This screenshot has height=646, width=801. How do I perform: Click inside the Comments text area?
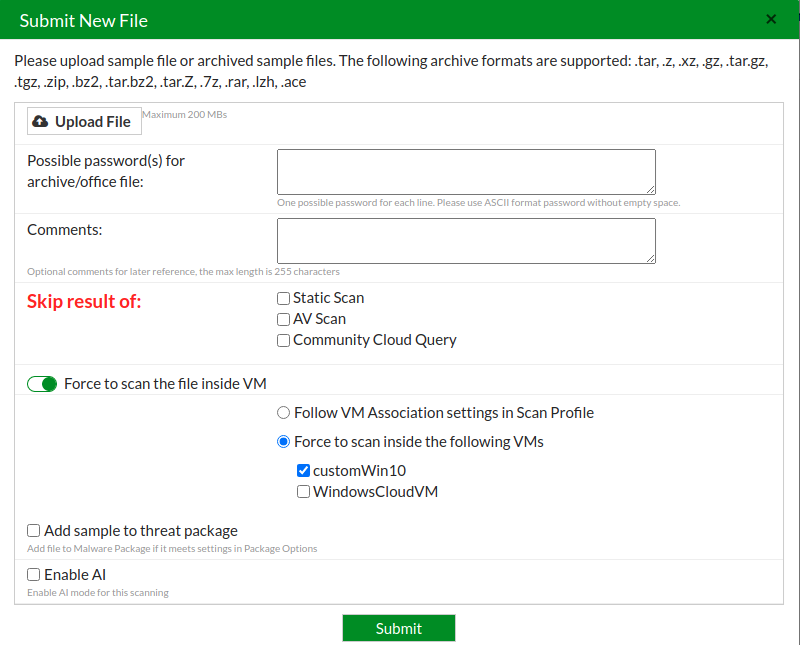tap(465, 241)
